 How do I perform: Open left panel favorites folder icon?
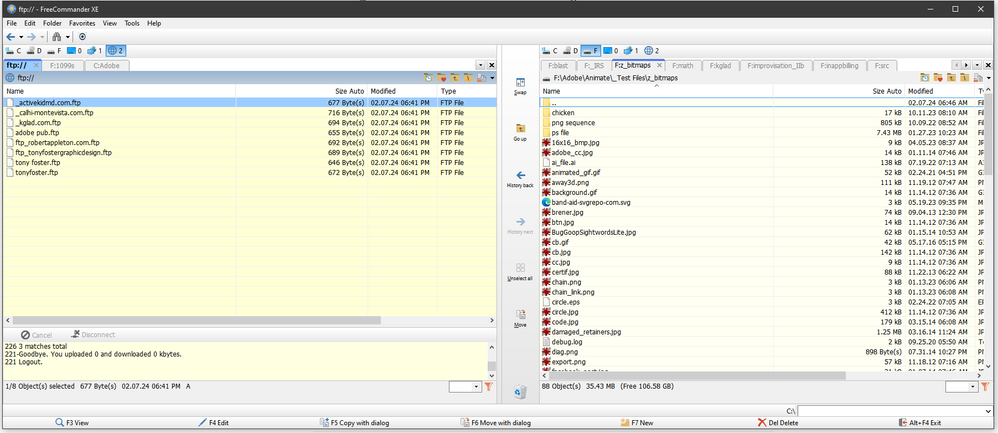(x=441, y=78)
